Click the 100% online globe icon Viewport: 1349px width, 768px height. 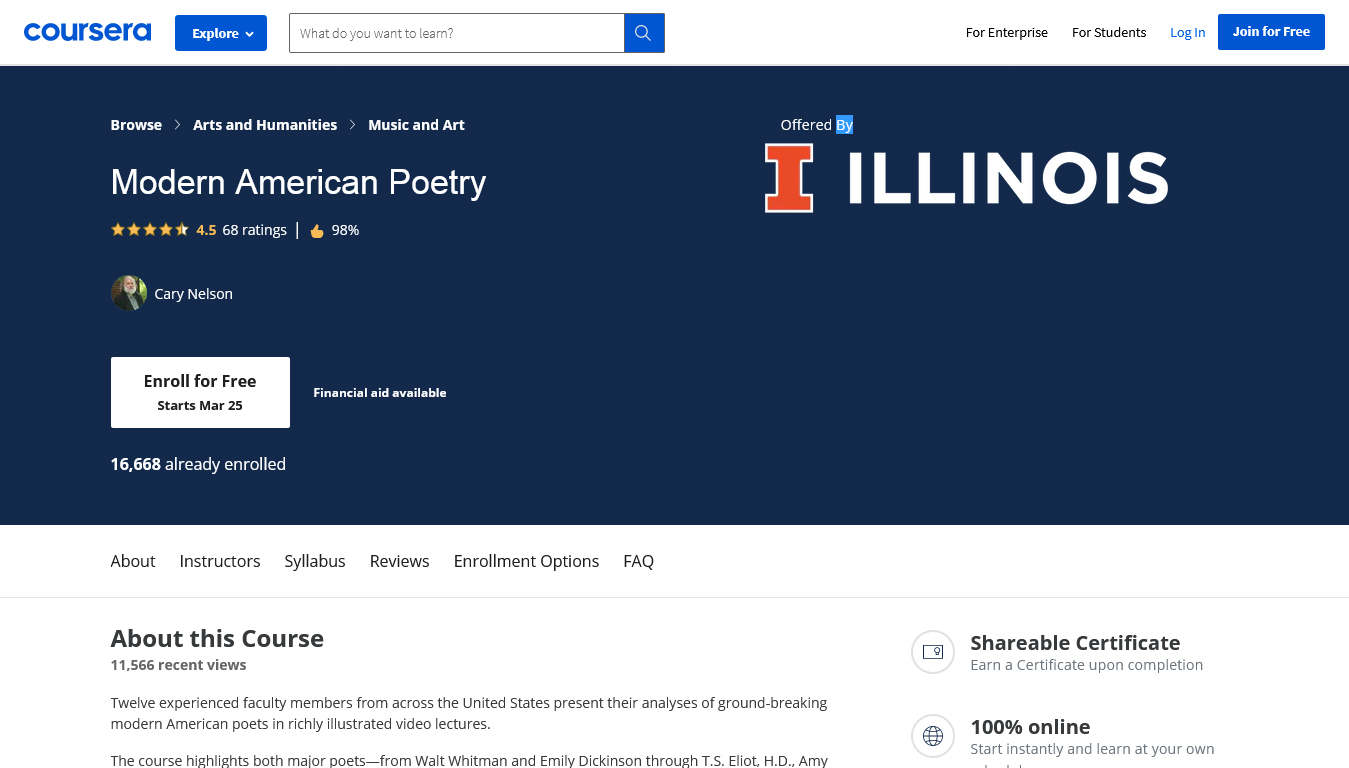933,736
